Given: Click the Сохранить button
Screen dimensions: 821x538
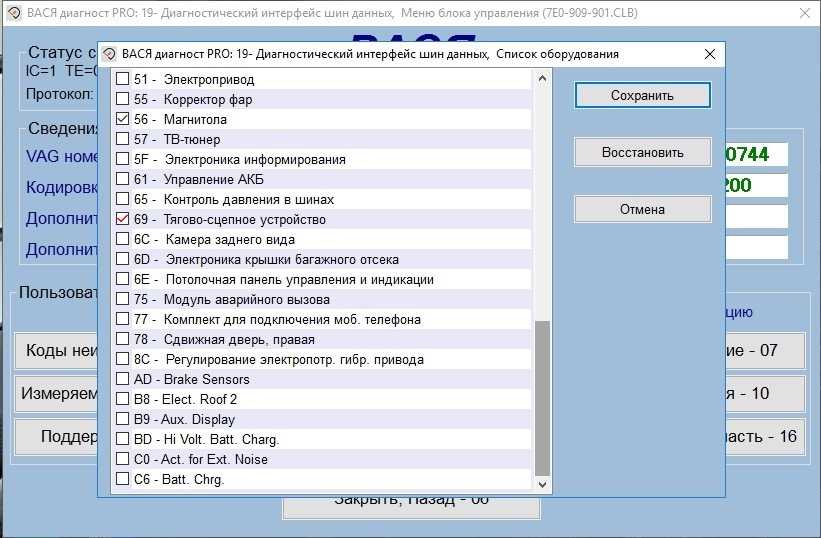Looking at the screenshot, I should pyautogui.click(x=642, y=96).
